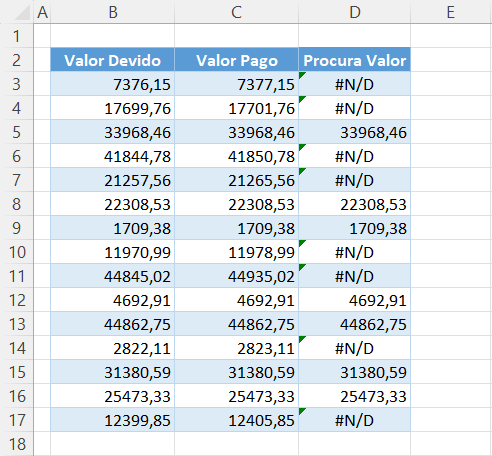Click cell C16 containing 25473,33
The height and width of the screenshot is (456, 492).
(236, 396)
